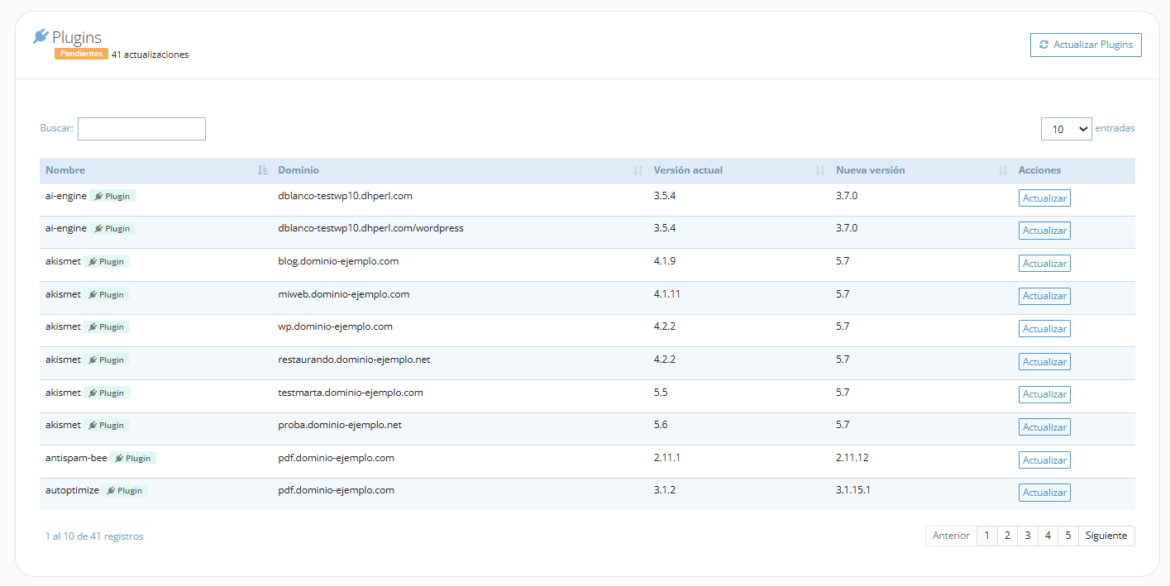Select page 3 in the pagination
This screenshot has width=1170, height=586.
(x=1027, y=536)
